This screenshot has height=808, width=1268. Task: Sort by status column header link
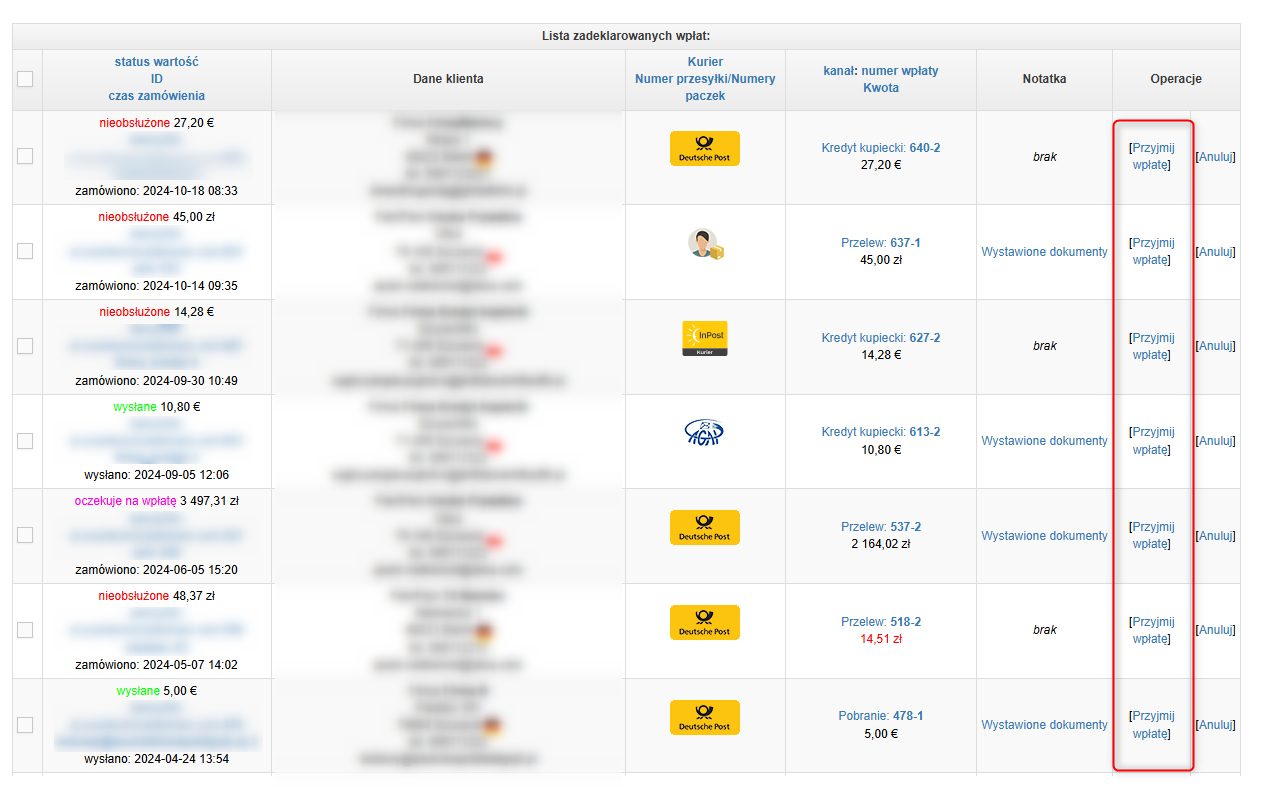click(132, 62)
